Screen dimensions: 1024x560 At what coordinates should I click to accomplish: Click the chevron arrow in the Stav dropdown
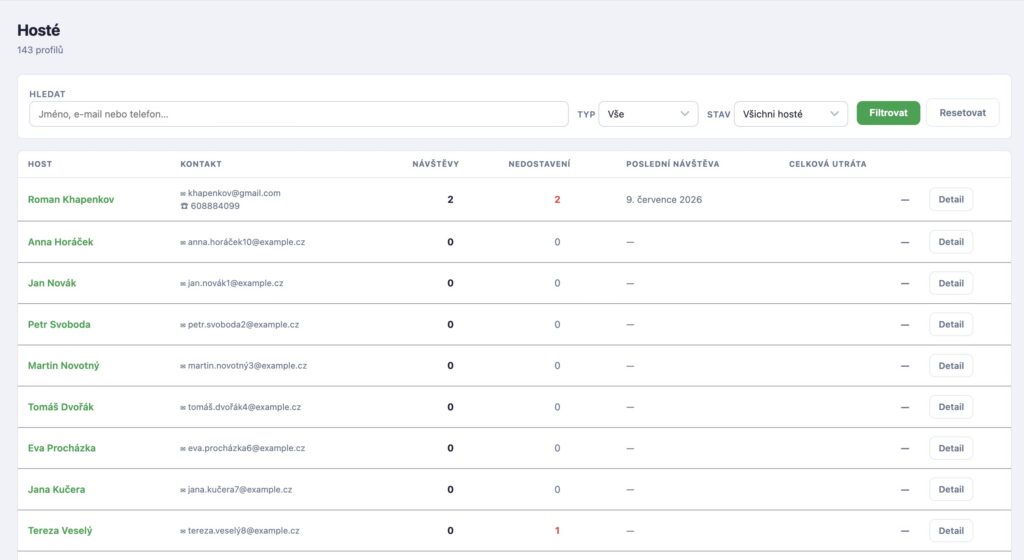point(834,114)
